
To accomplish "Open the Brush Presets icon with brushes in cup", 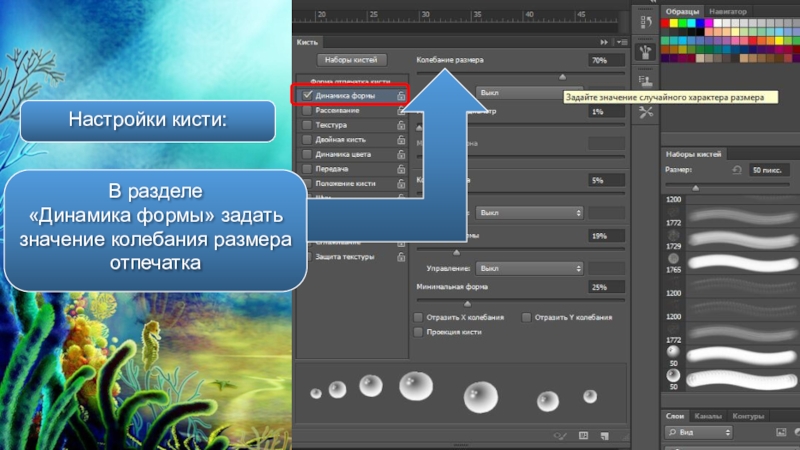I will pos(646,52).
